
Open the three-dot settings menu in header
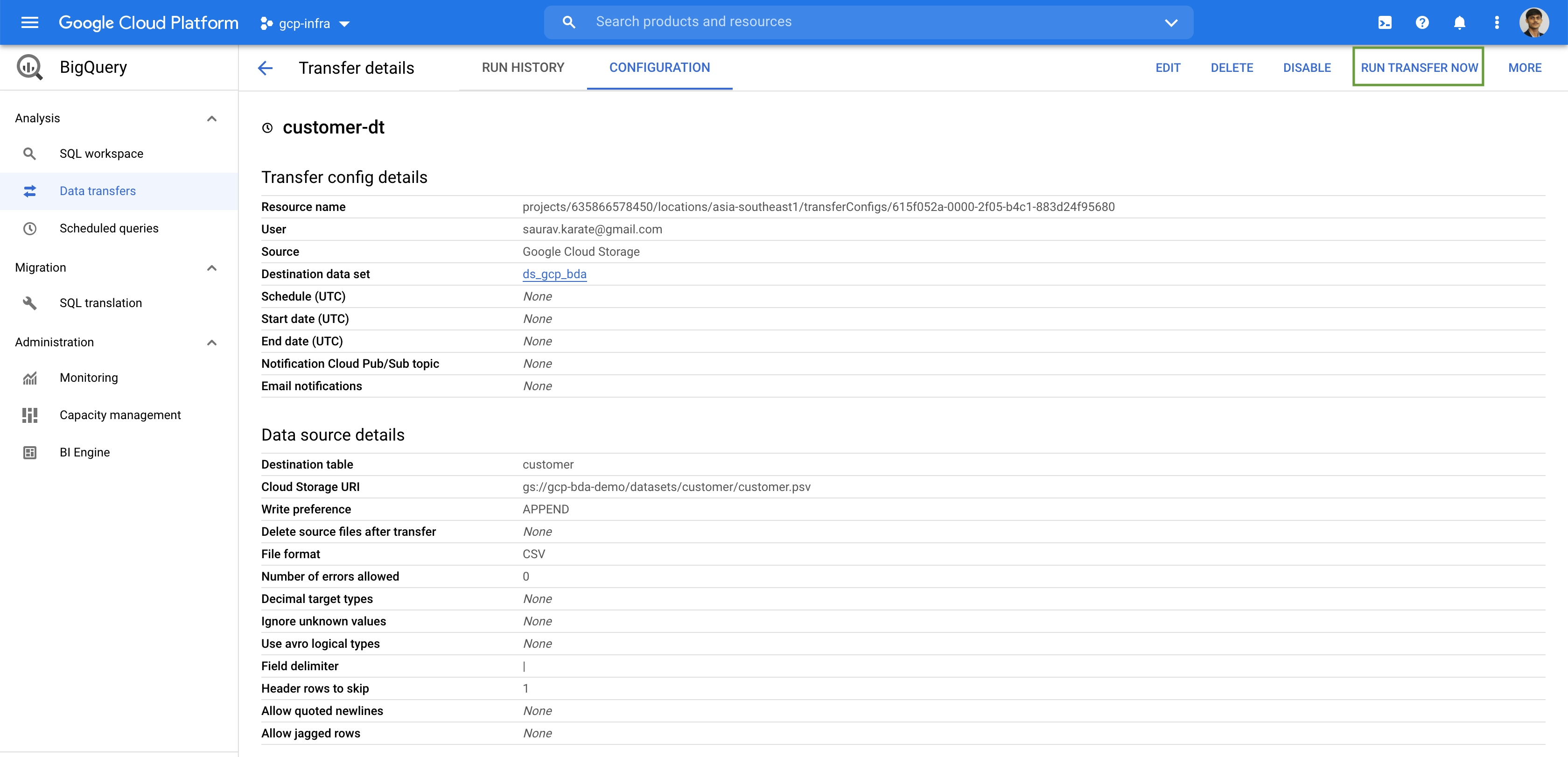pyautogui.click(x=1496, y=22)
